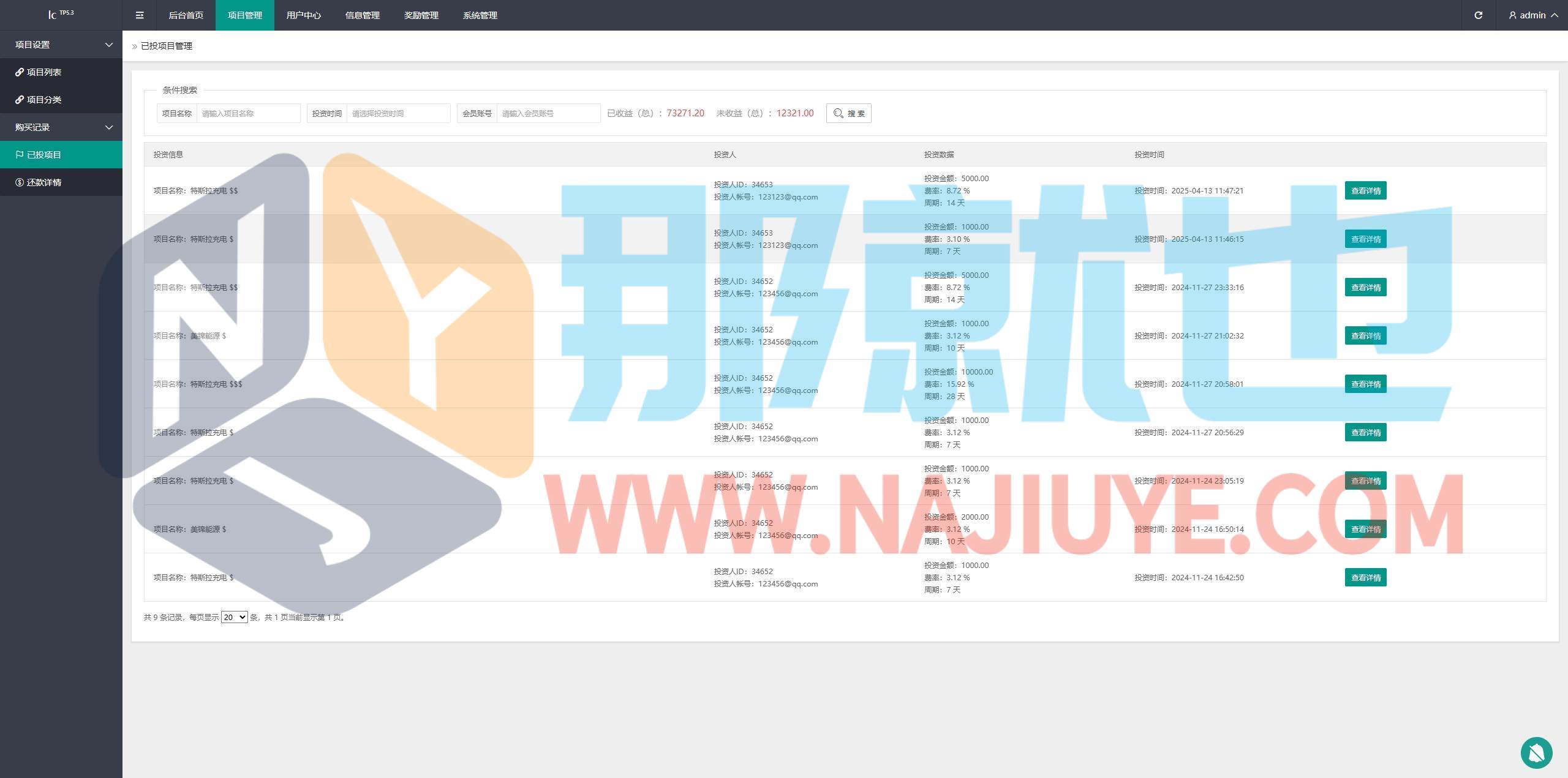Viewport: 1568px width, 778px height.
Task: Collapse the 项目设置 sidebar section
Action: click(x=61, y=45)
